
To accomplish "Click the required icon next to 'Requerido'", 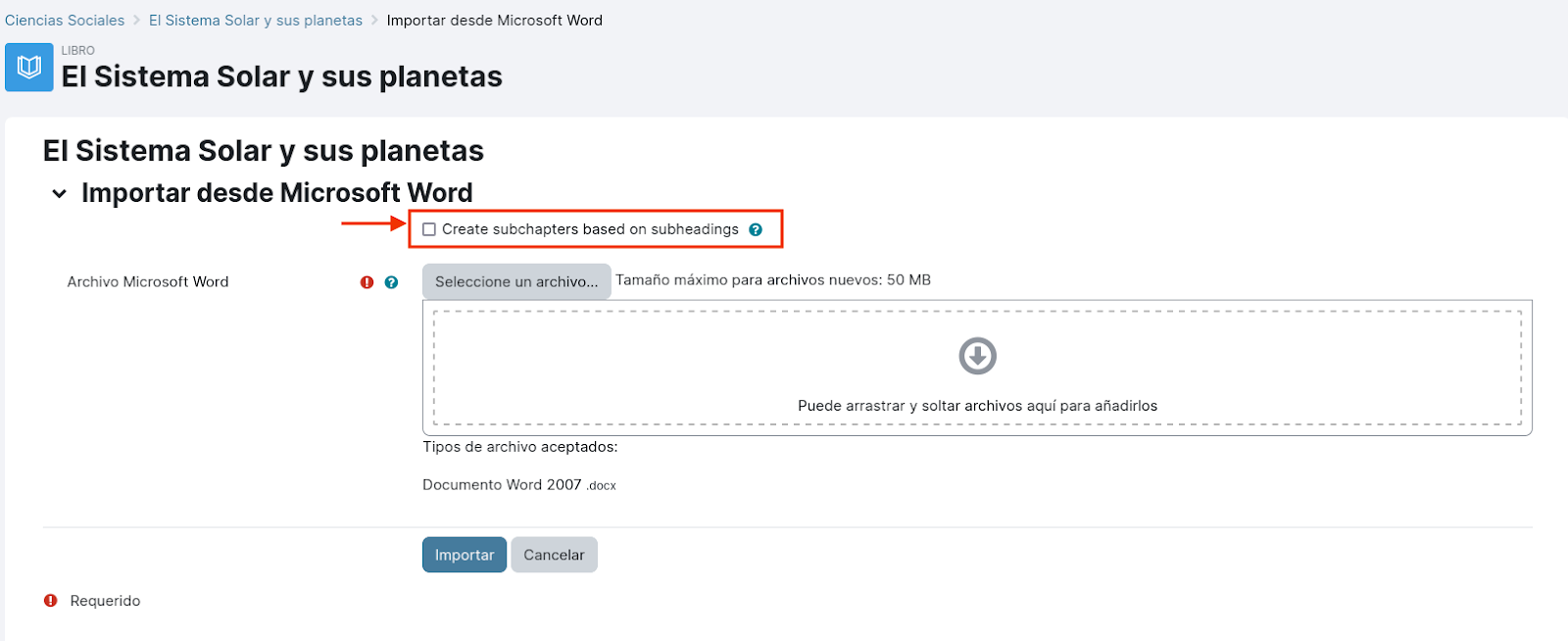I will pyautogui.click(x=51, y=601).
